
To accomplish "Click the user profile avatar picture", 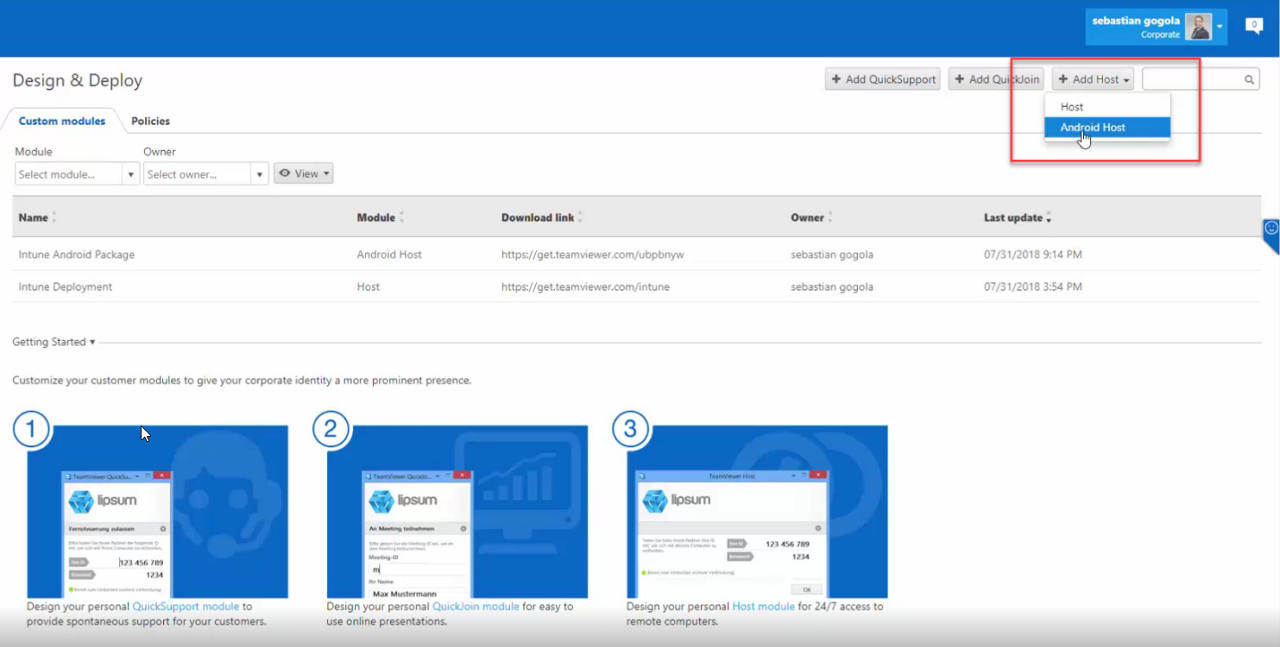I will [1198, 27].
